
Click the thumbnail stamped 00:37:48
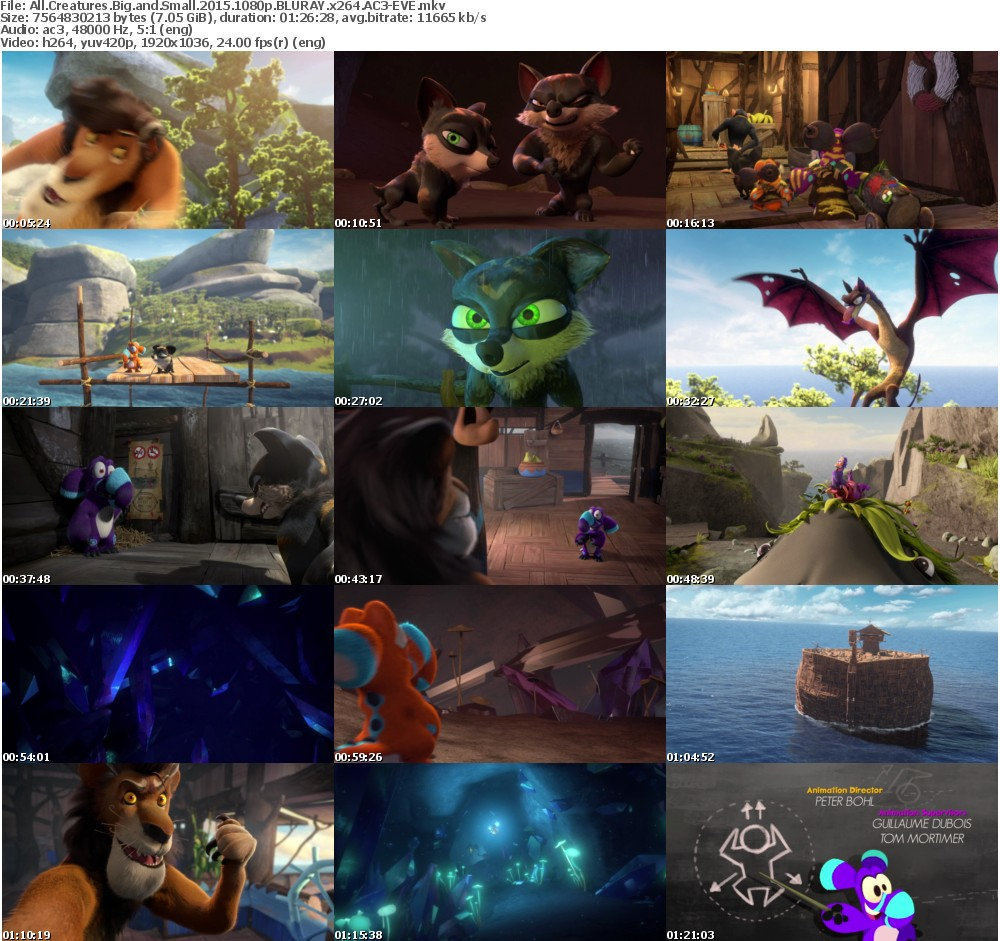coord(168,496)
